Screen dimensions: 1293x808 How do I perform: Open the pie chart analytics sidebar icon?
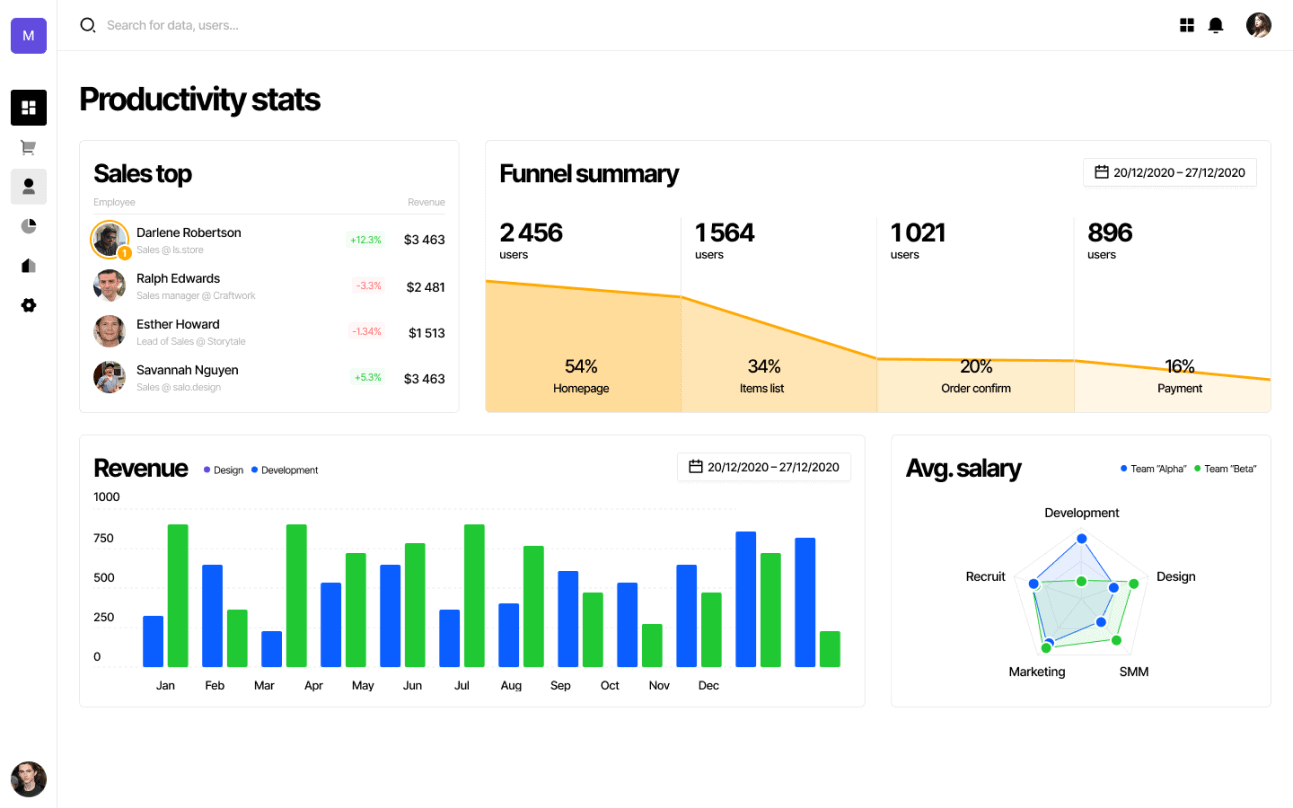(x=28, y=226)
